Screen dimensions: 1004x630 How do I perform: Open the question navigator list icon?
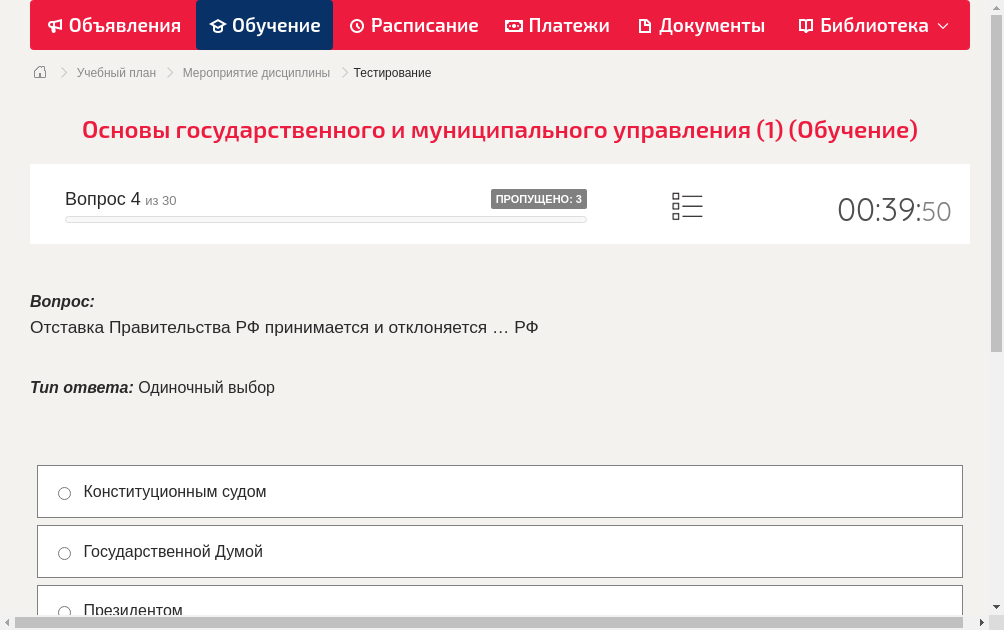687,206
